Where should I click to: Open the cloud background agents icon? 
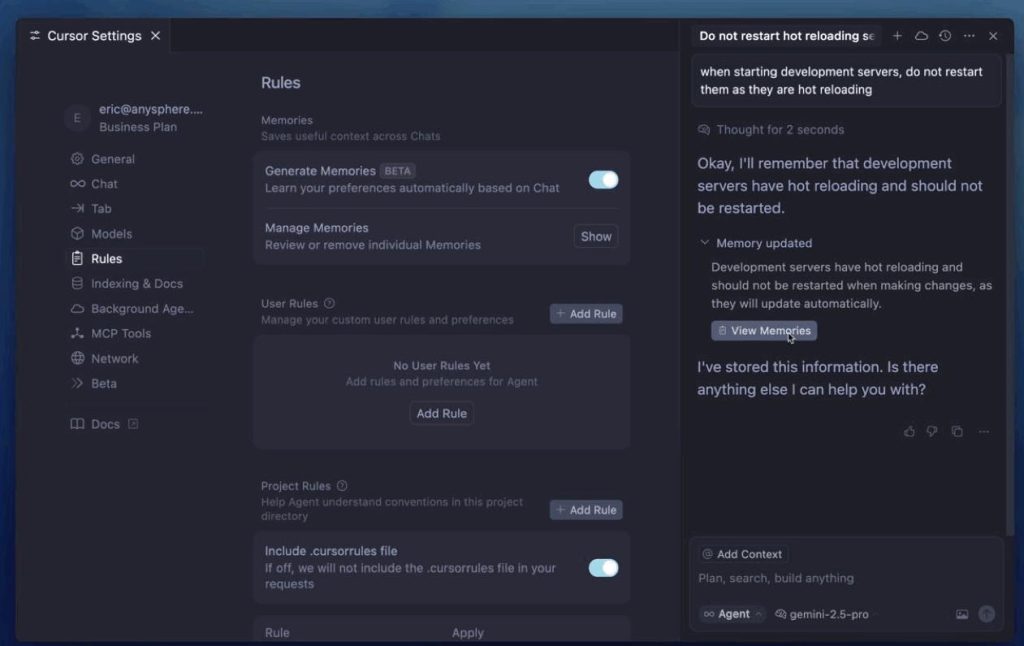tap(921, 36)
